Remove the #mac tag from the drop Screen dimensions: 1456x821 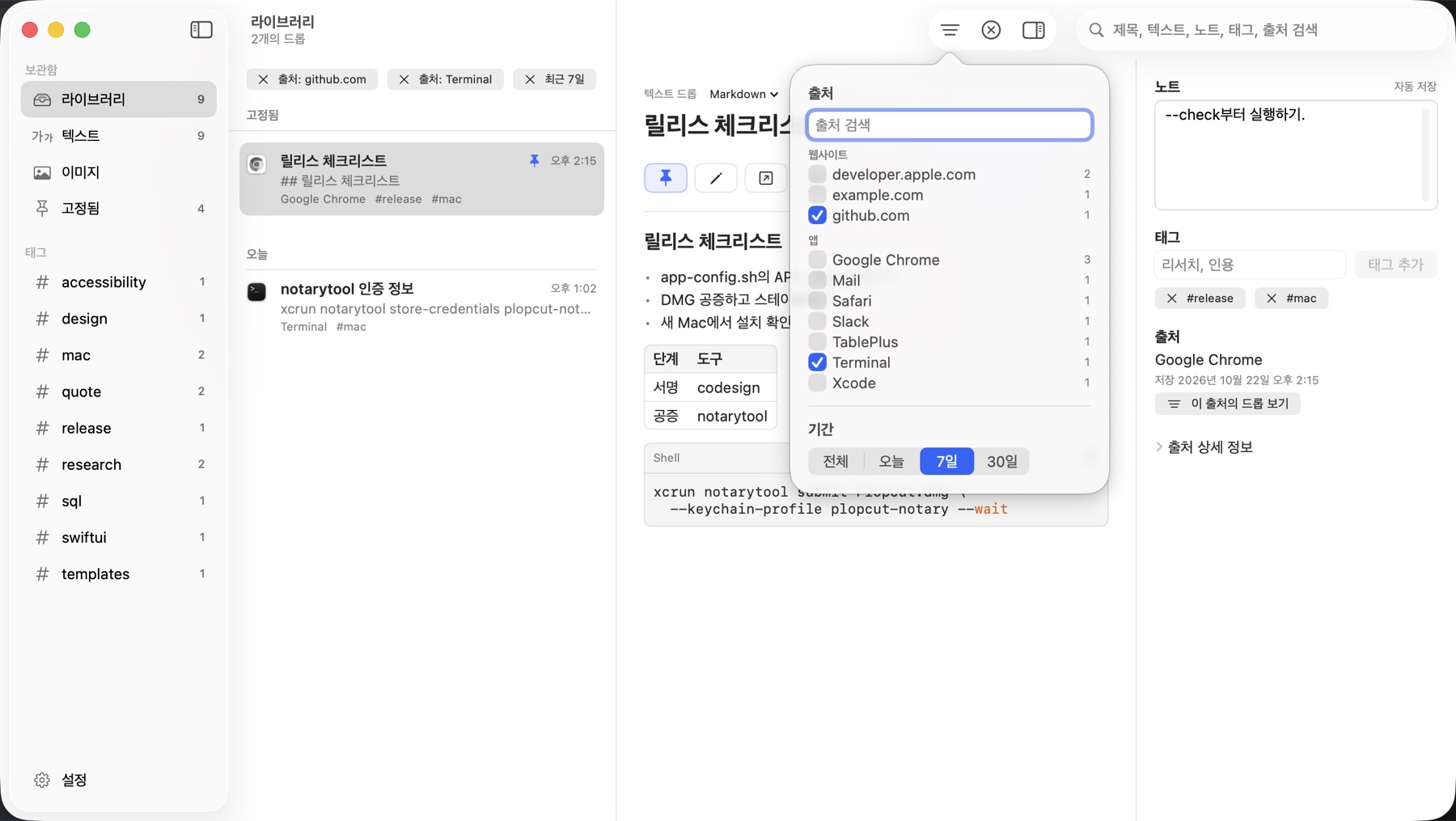click(1271, 298)
